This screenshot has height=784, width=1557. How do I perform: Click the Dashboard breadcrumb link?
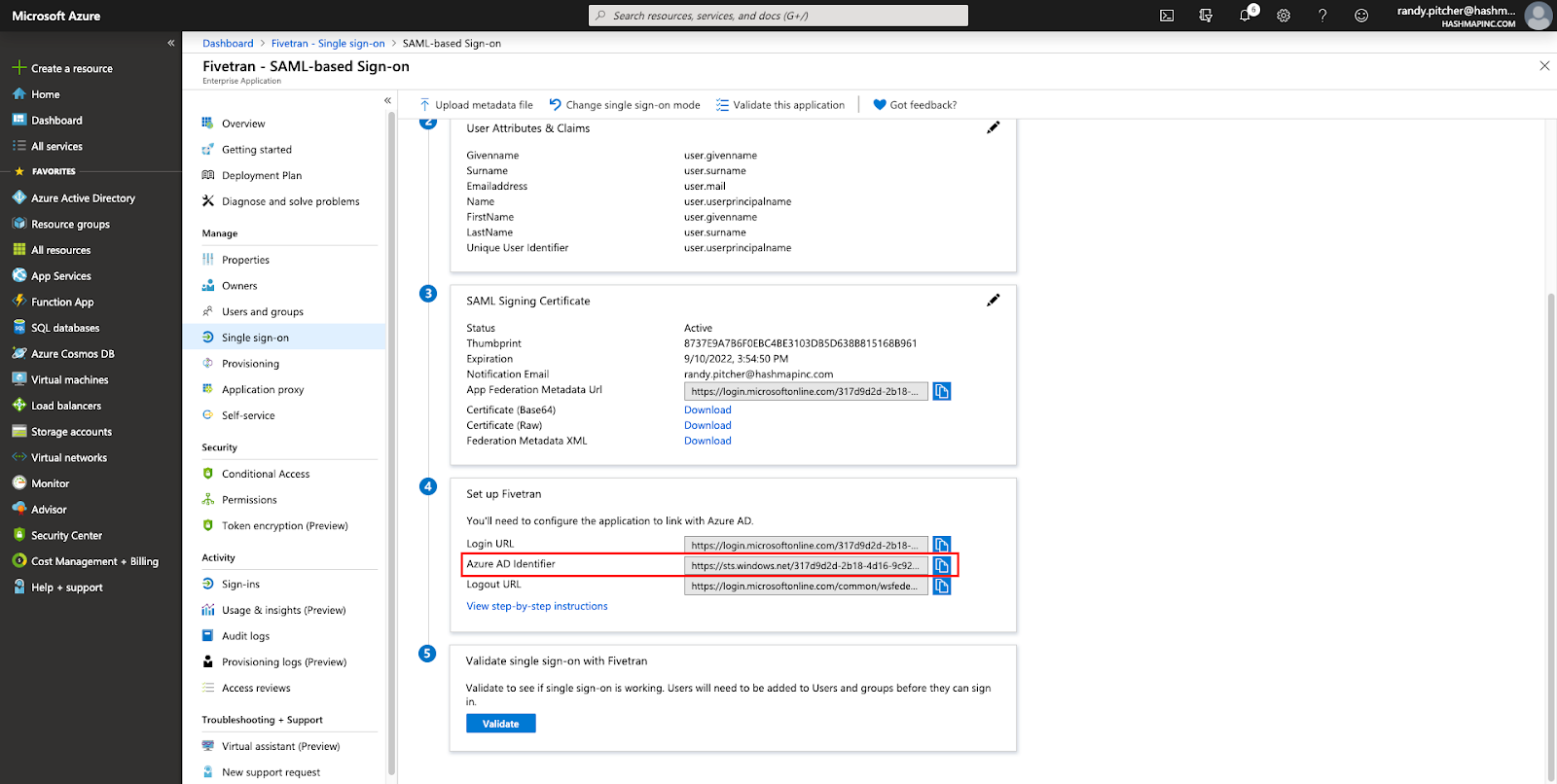(x=228, y=43)
